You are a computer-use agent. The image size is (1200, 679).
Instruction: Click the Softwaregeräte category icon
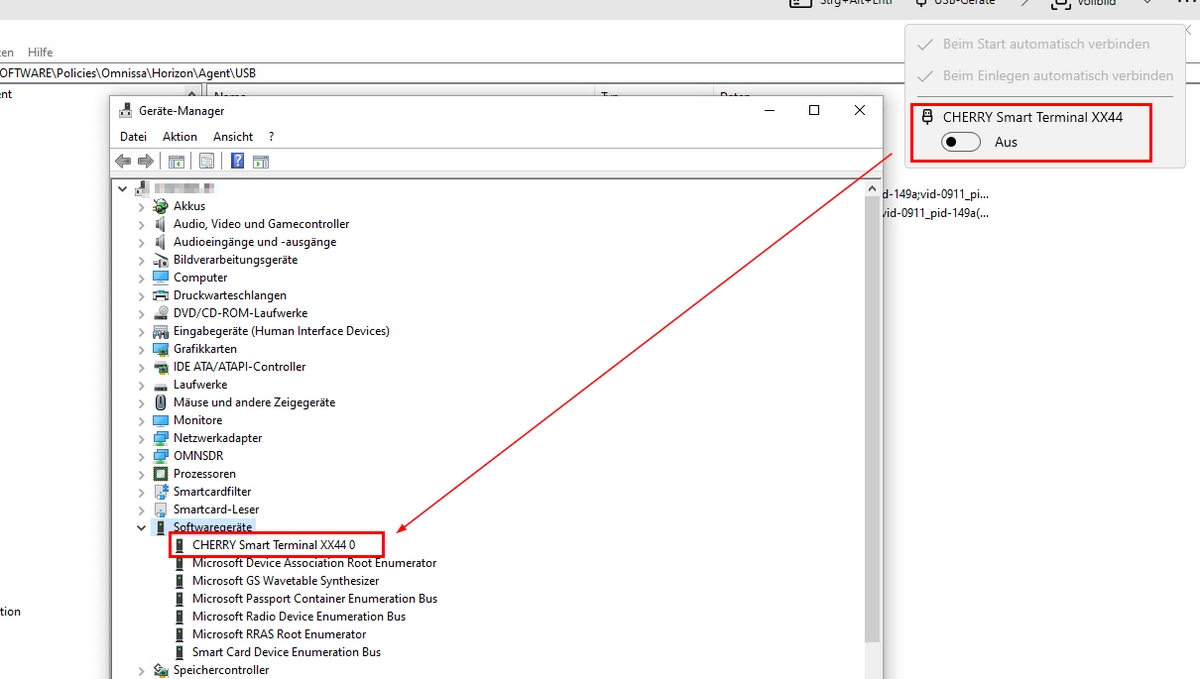(x=161, y=527)
